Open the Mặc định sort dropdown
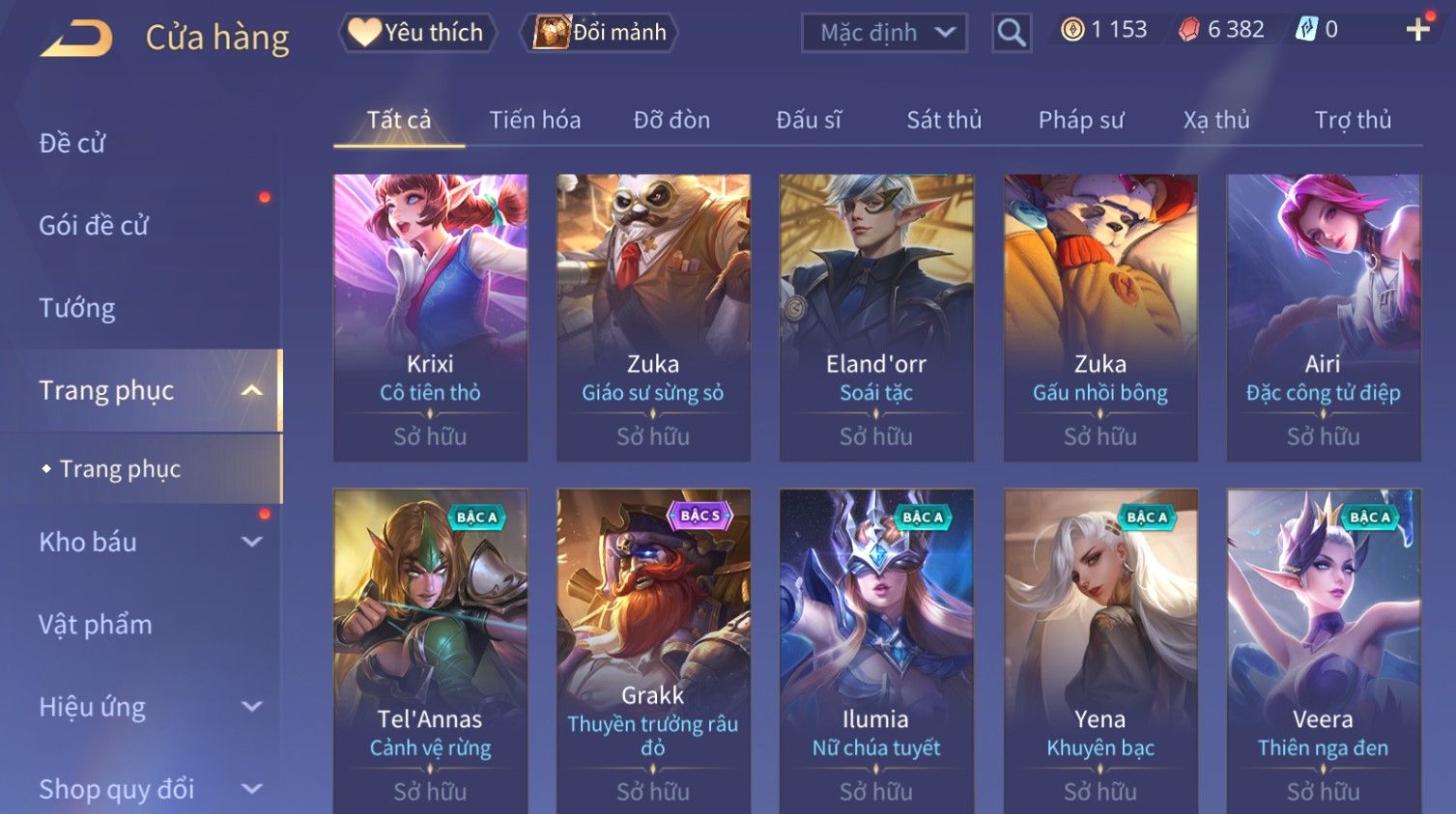 pyautogui.click(x=884, y=33)
